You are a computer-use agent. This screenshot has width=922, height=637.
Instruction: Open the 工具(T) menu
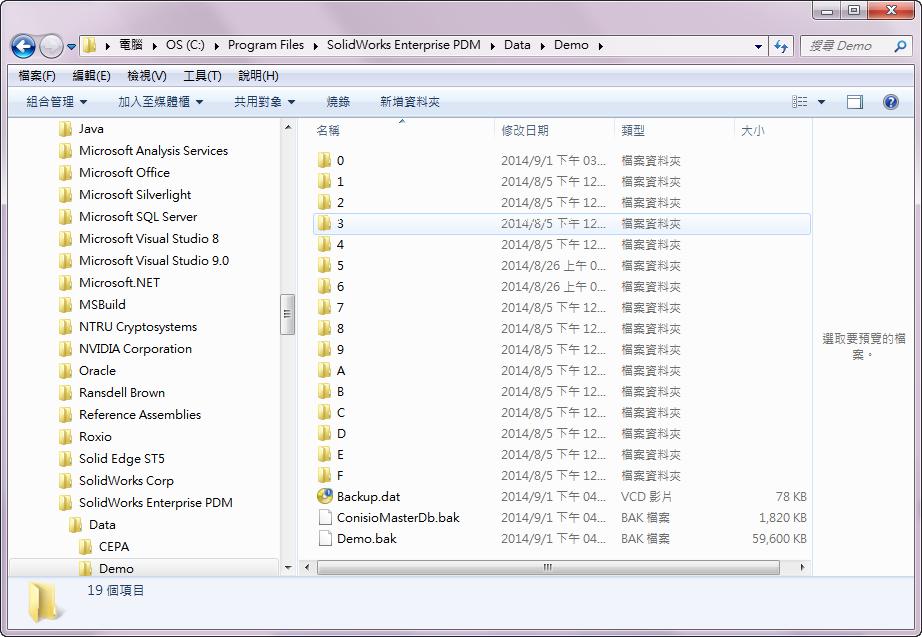point(202,76)
